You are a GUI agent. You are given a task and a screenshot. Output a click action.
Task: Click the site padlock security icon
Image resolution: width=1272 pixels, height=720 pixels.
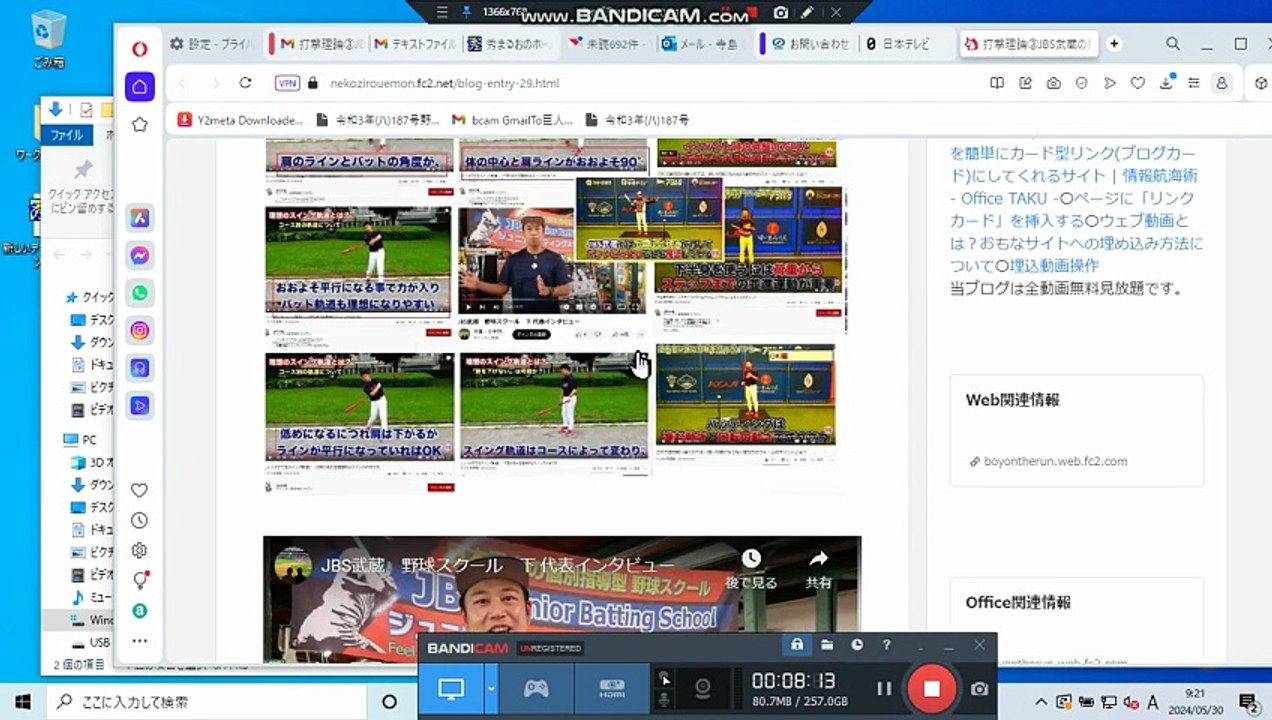[x=313, y=83]
